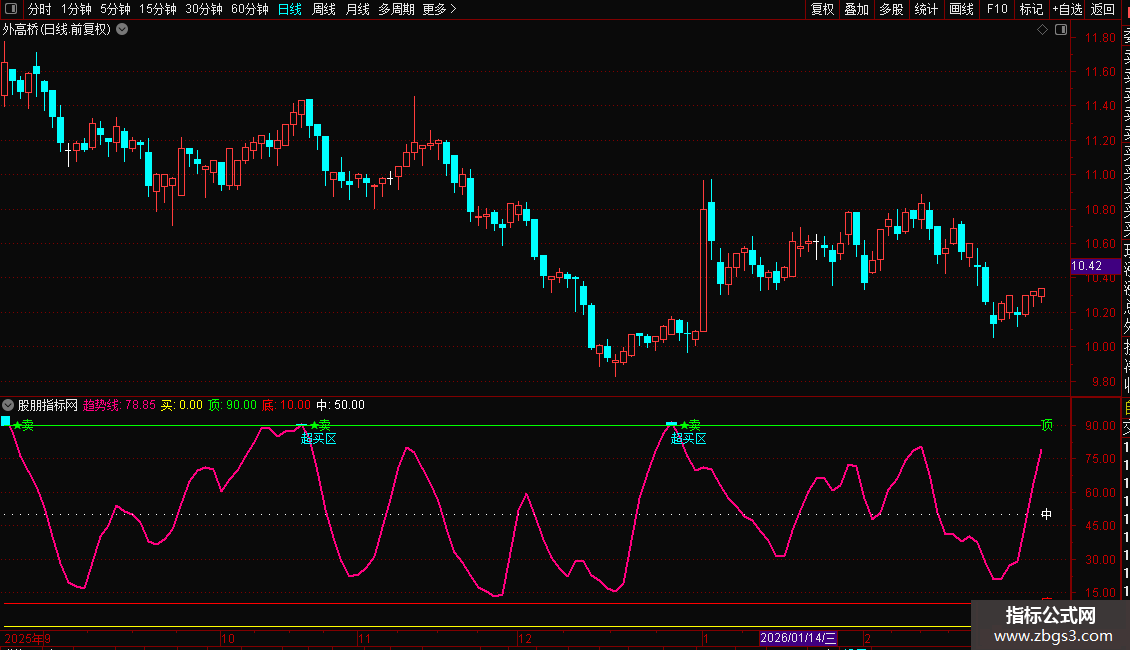Screen dimensions: 1130x650
Task: Select the 周线 weekly chart tab
Action: coord(324,9)
